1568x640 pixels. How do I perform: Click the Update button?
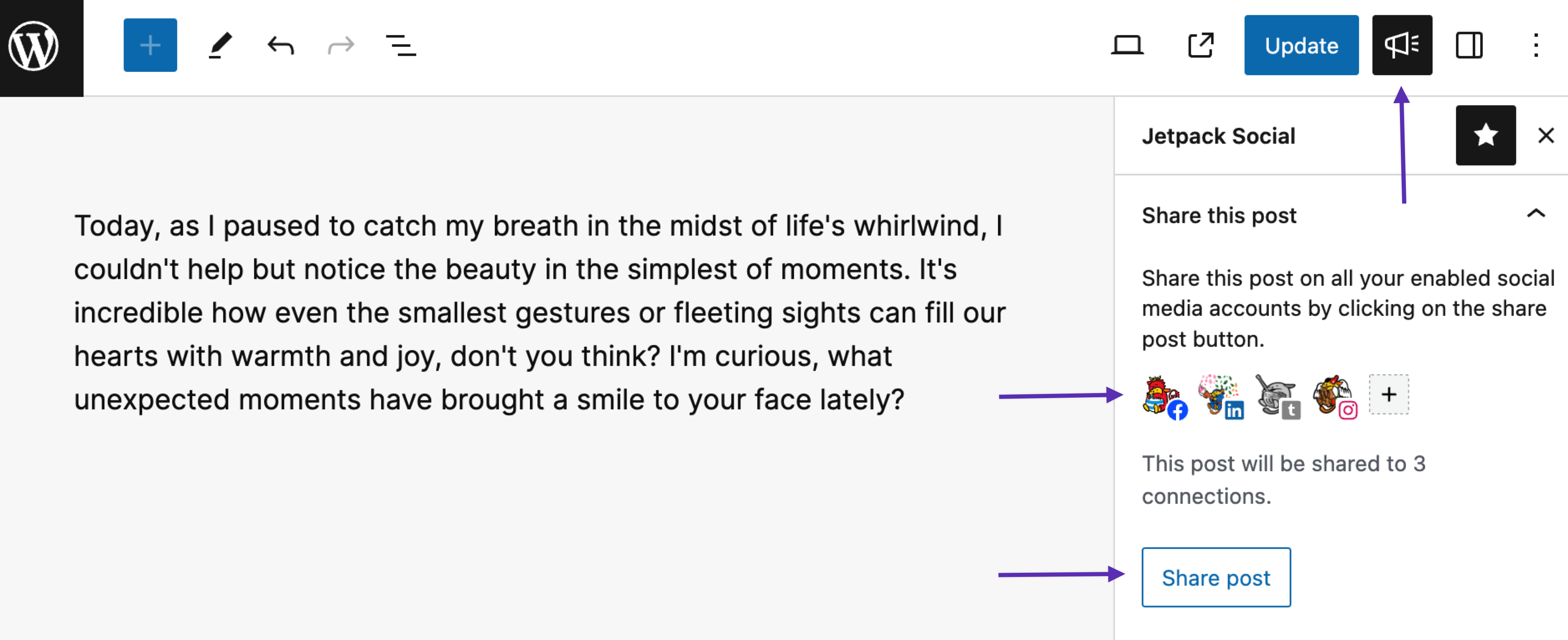pos(1301,45)
